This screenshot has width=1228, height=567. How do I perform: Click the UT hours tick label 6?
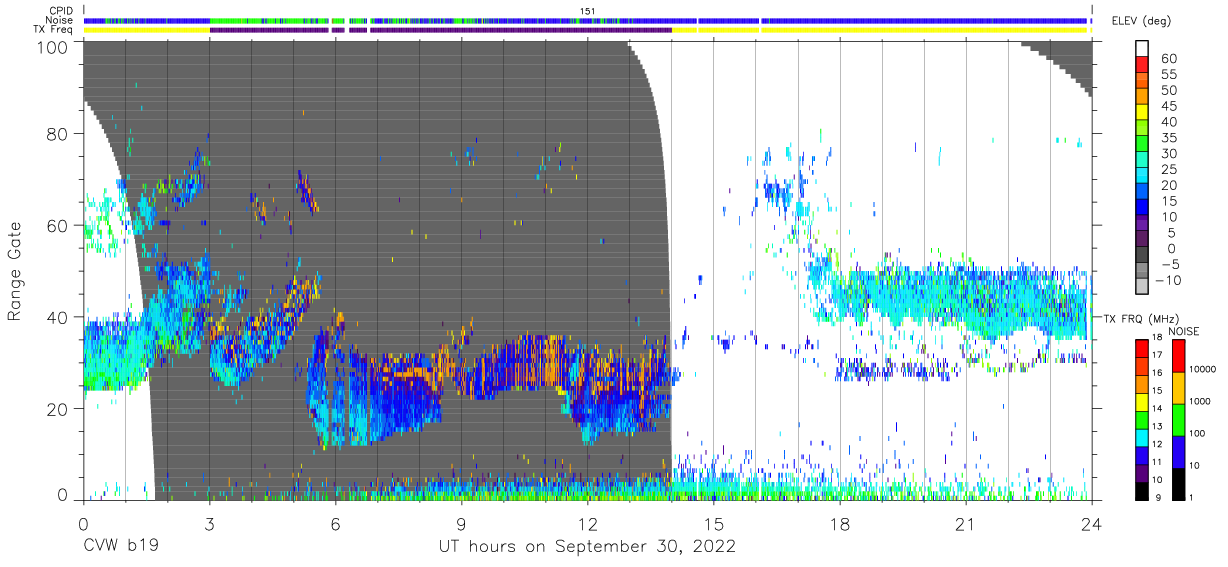click(x=335, y=524)
